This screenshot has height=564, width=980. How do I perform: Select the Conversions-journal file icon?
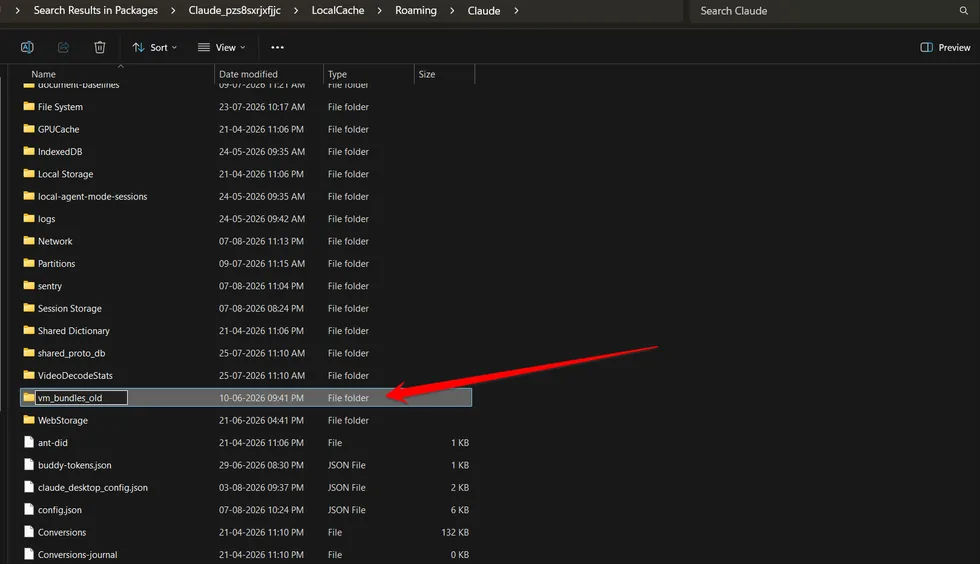click(29, 555)
